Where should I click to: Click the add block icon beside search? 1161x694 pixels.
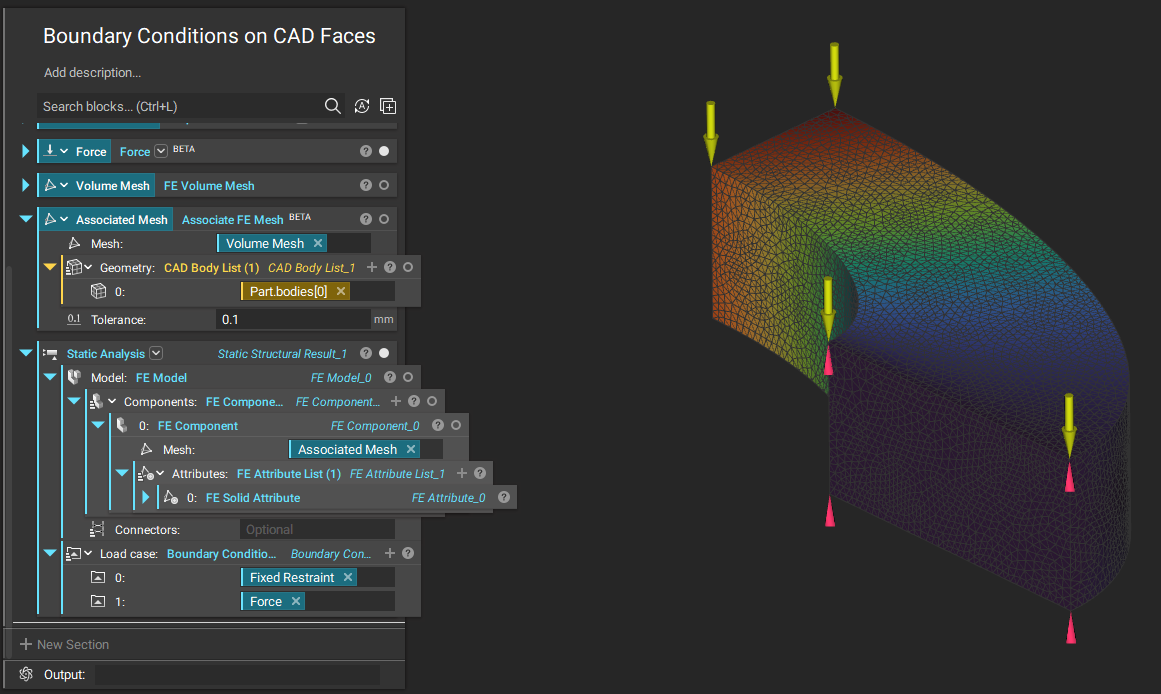[x=388, y=106]
